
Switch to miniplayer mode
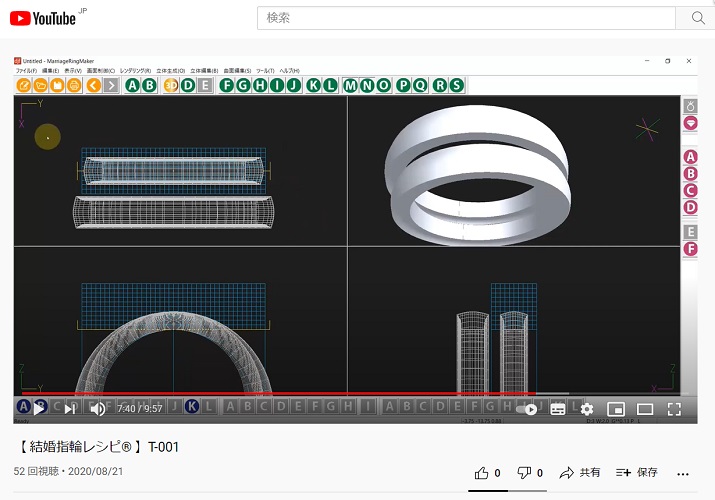coord(616,408)
